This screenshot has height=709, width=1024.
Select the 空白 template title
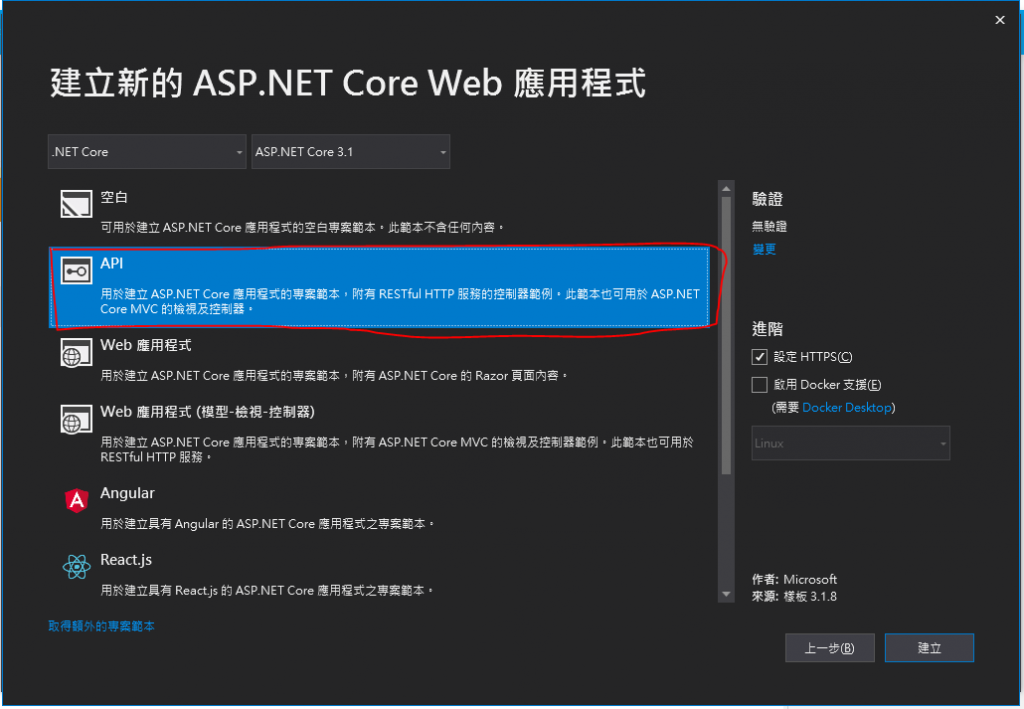coord(114,197)
